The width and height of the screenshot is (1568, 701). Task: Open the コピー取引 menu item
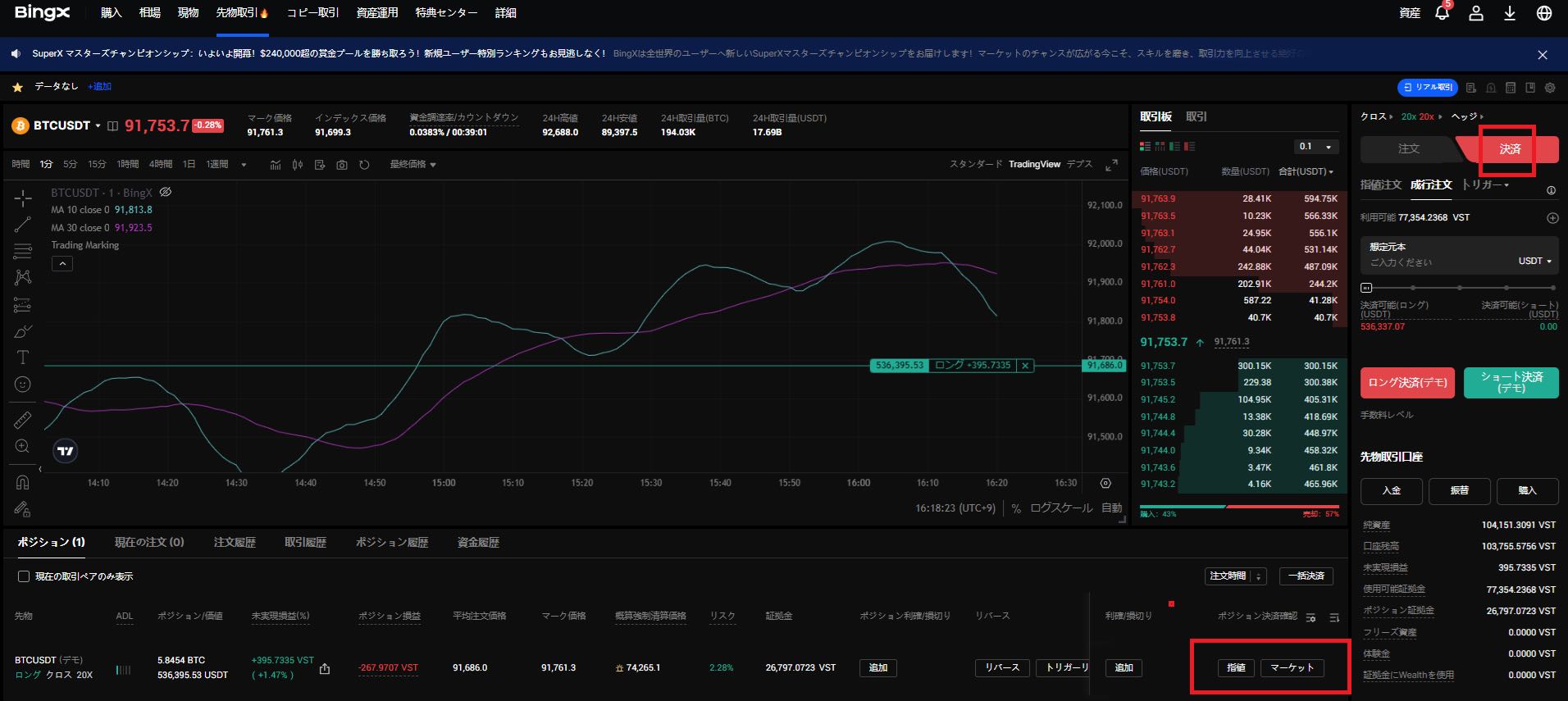pos(312,13)
